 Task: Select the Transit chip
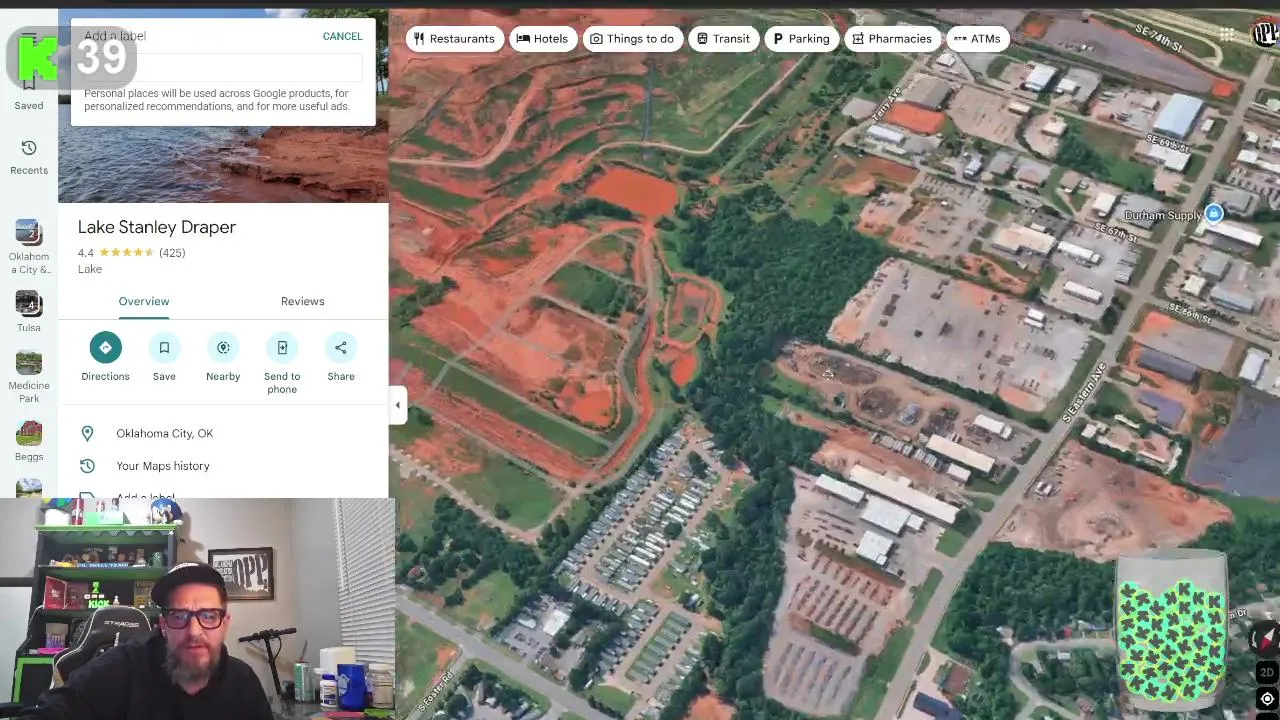pyautogui.click(x=723, y=39)
